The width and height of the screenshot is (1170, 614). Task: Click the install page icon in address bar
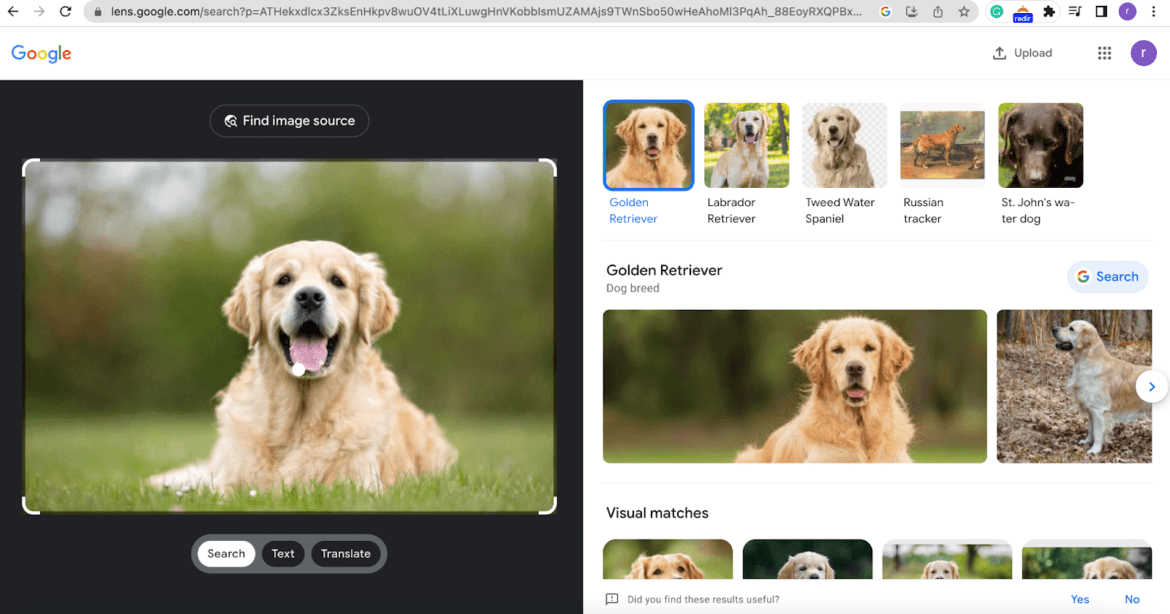point(911,11)
